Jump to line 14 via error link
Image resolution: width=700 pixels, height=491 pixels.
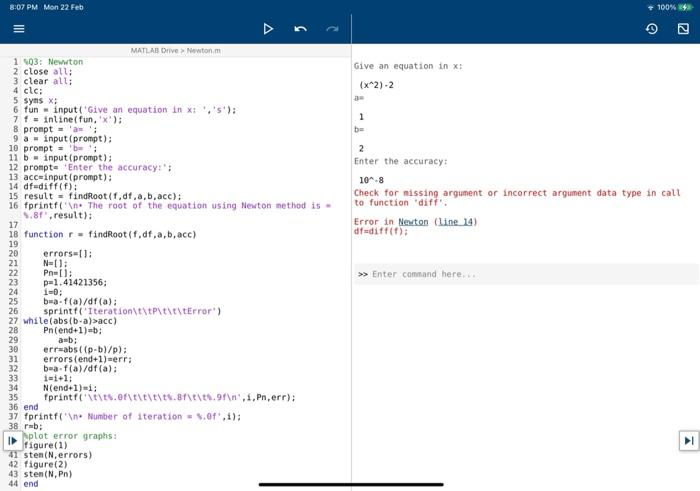click(x=455, y=222)
